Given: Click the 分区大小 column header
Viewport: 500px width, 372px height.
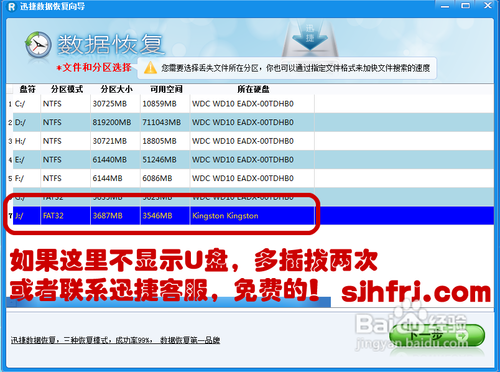Looking at the screenshot, I should point(117,89).
